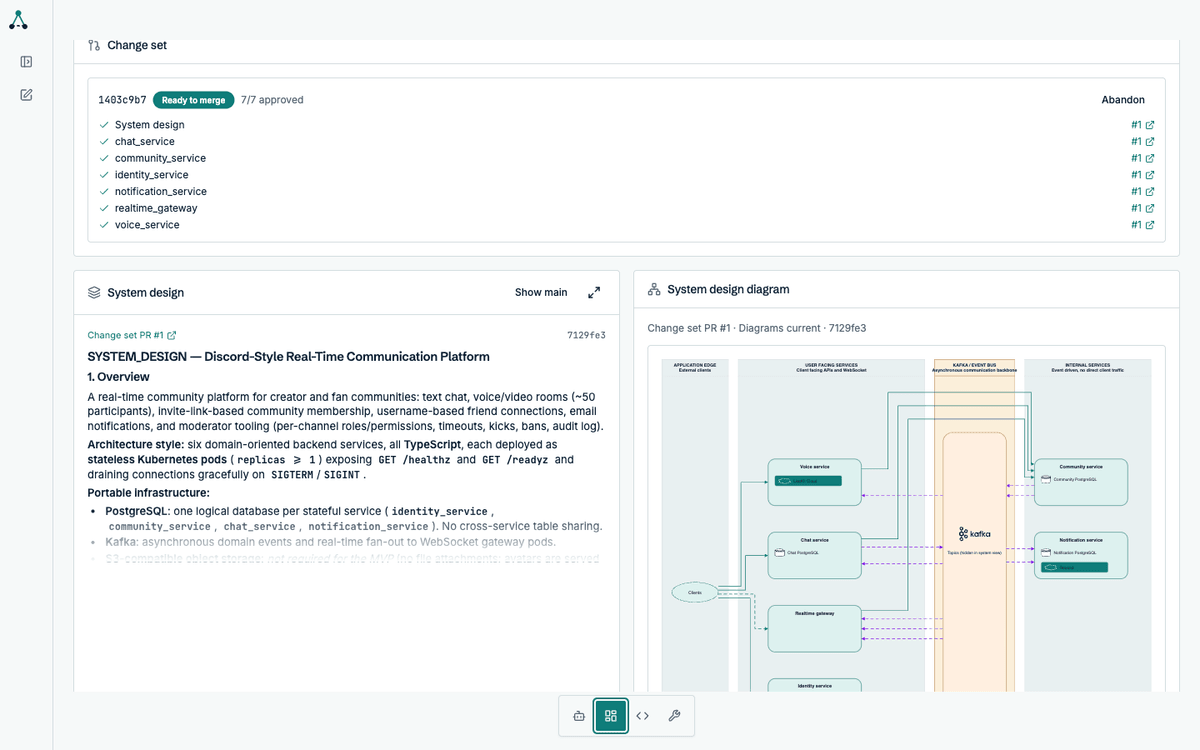Open PR #1 link for System design row

pyautogui.click(x=1143, y=125)
